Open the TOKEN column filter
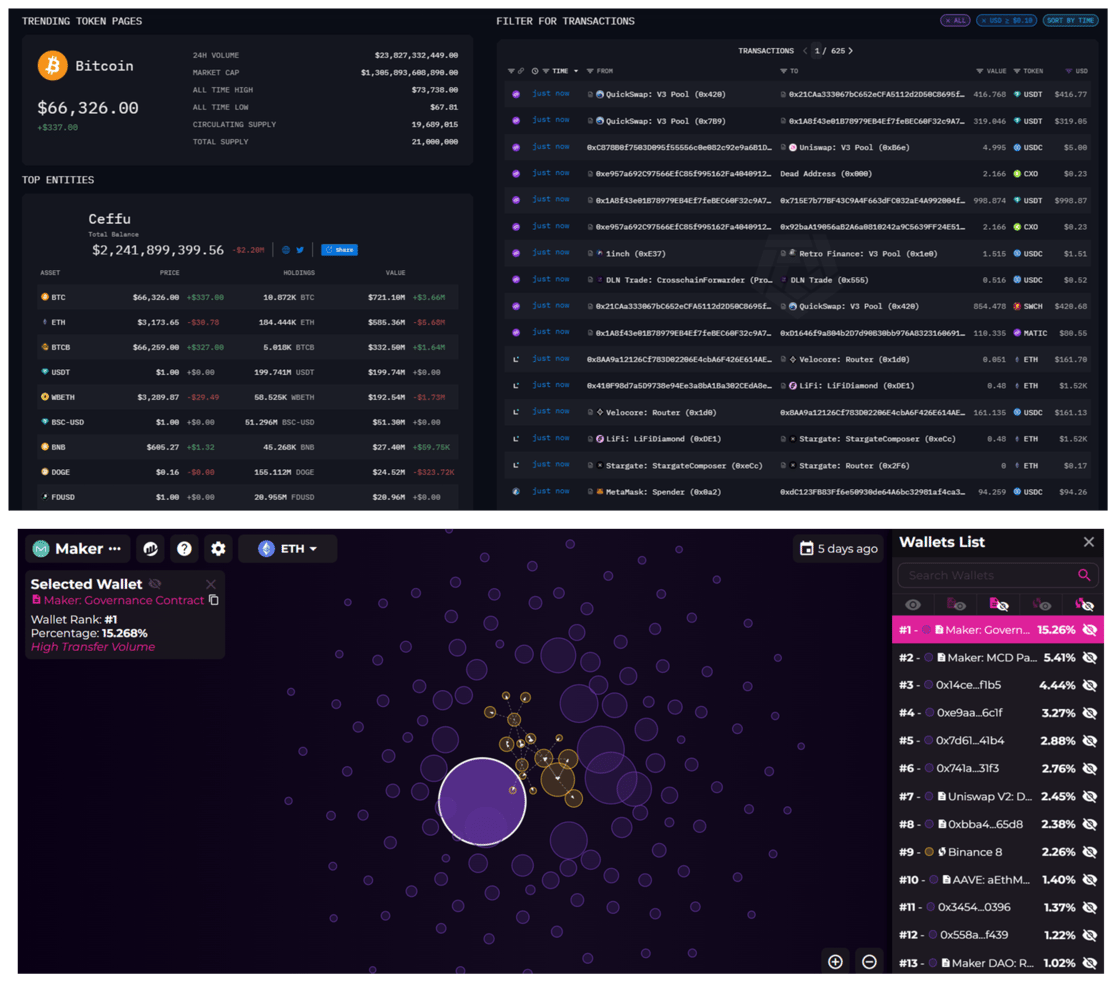1116x982 pixels. point(1017,71)
